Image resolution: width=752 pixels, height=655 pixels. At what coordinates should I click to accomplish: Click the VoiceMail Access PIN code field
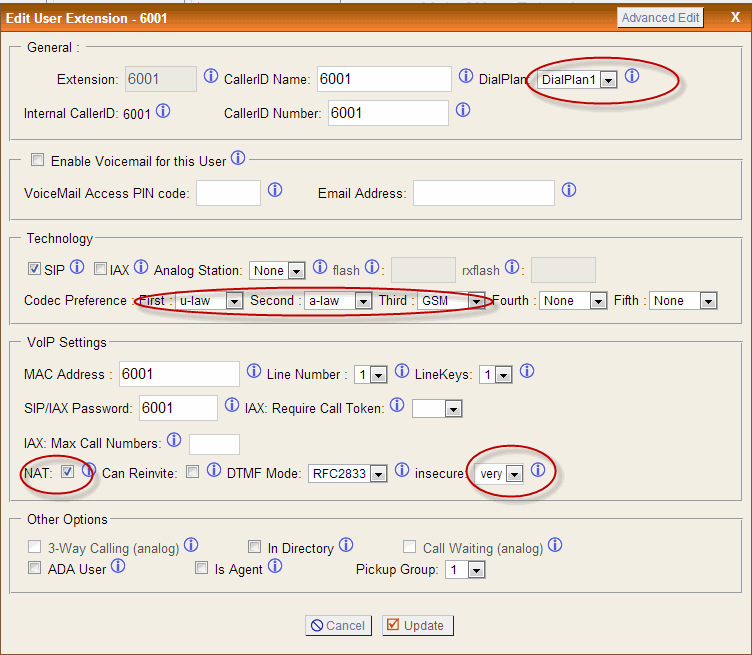[x=228, y=193]
